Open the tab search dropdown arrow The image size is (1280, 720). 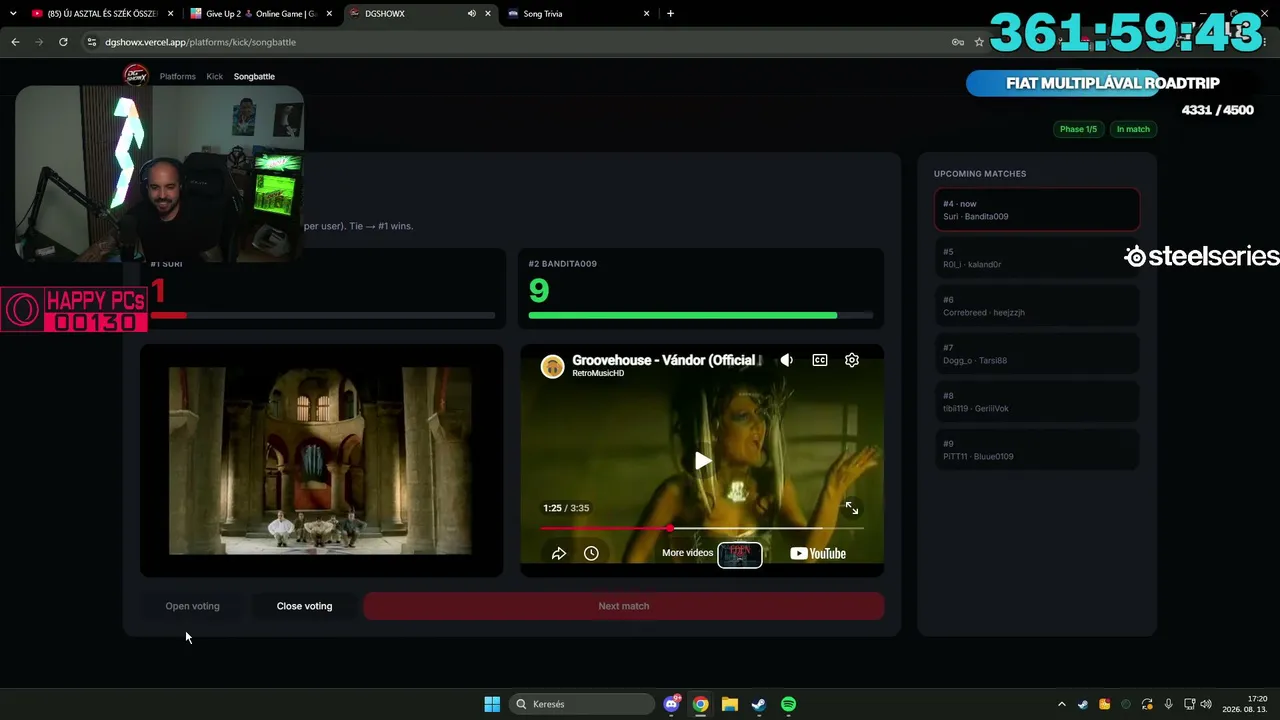click(13, 14)
